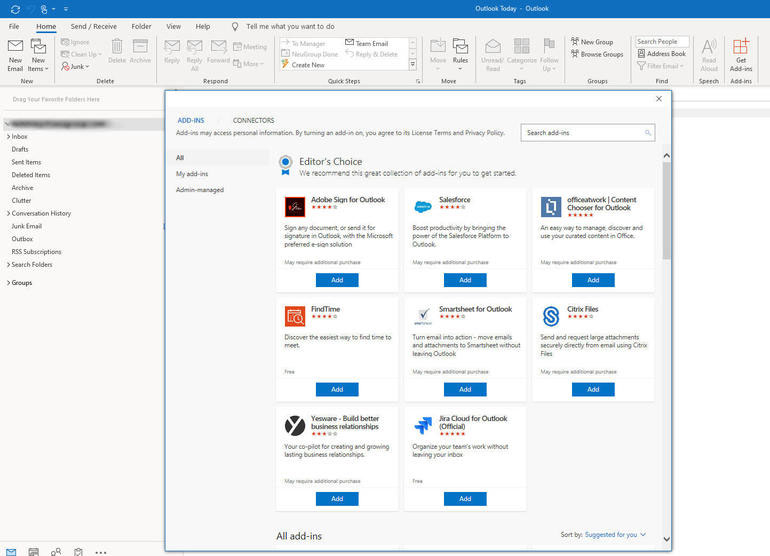Add the officeatwork Content Chooser add-in

pos(593,280)
